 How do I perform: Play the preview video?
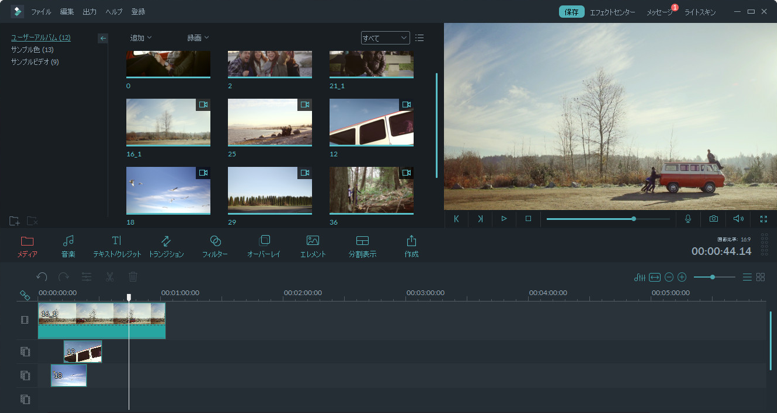[504, 219]
